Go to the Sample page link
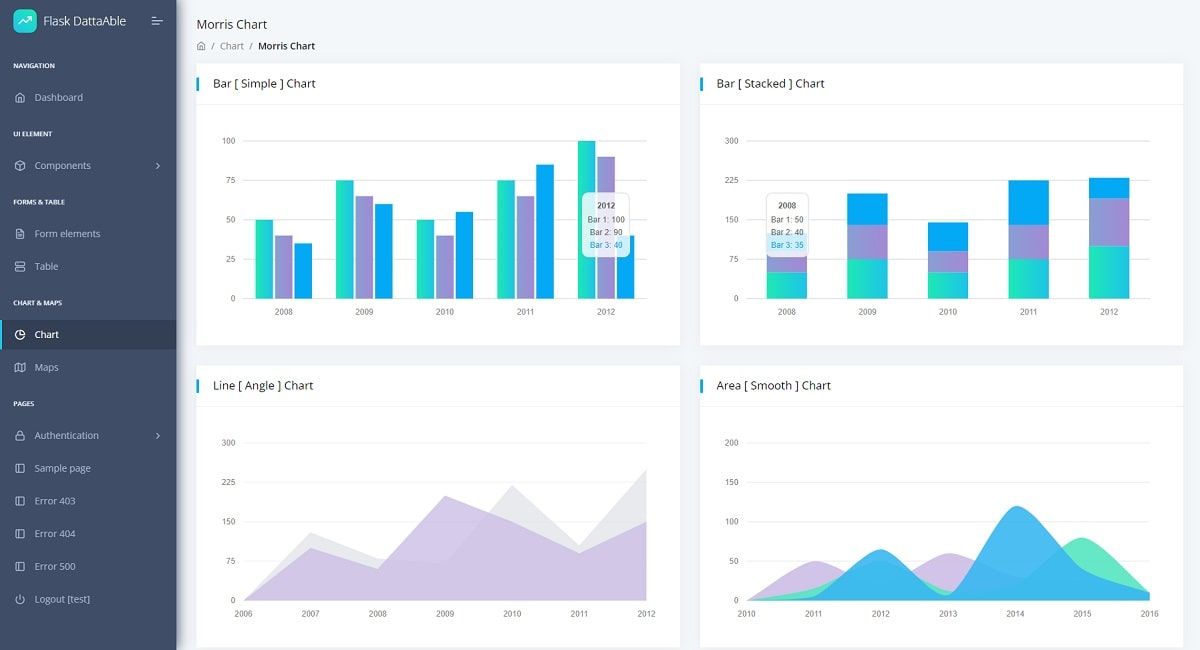This screenshot has height=650, width=1200. pyautogui.click(x=88, y=469)
